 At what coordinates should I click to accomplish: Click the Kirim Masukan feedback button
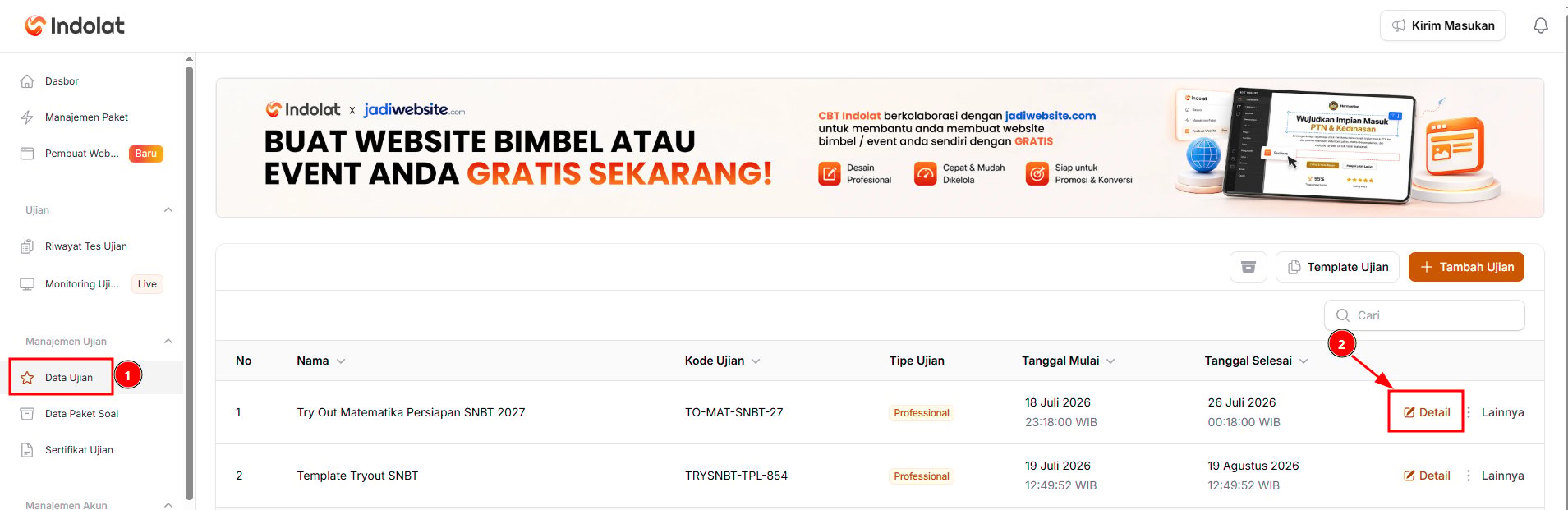click(x=1442, y=25)
